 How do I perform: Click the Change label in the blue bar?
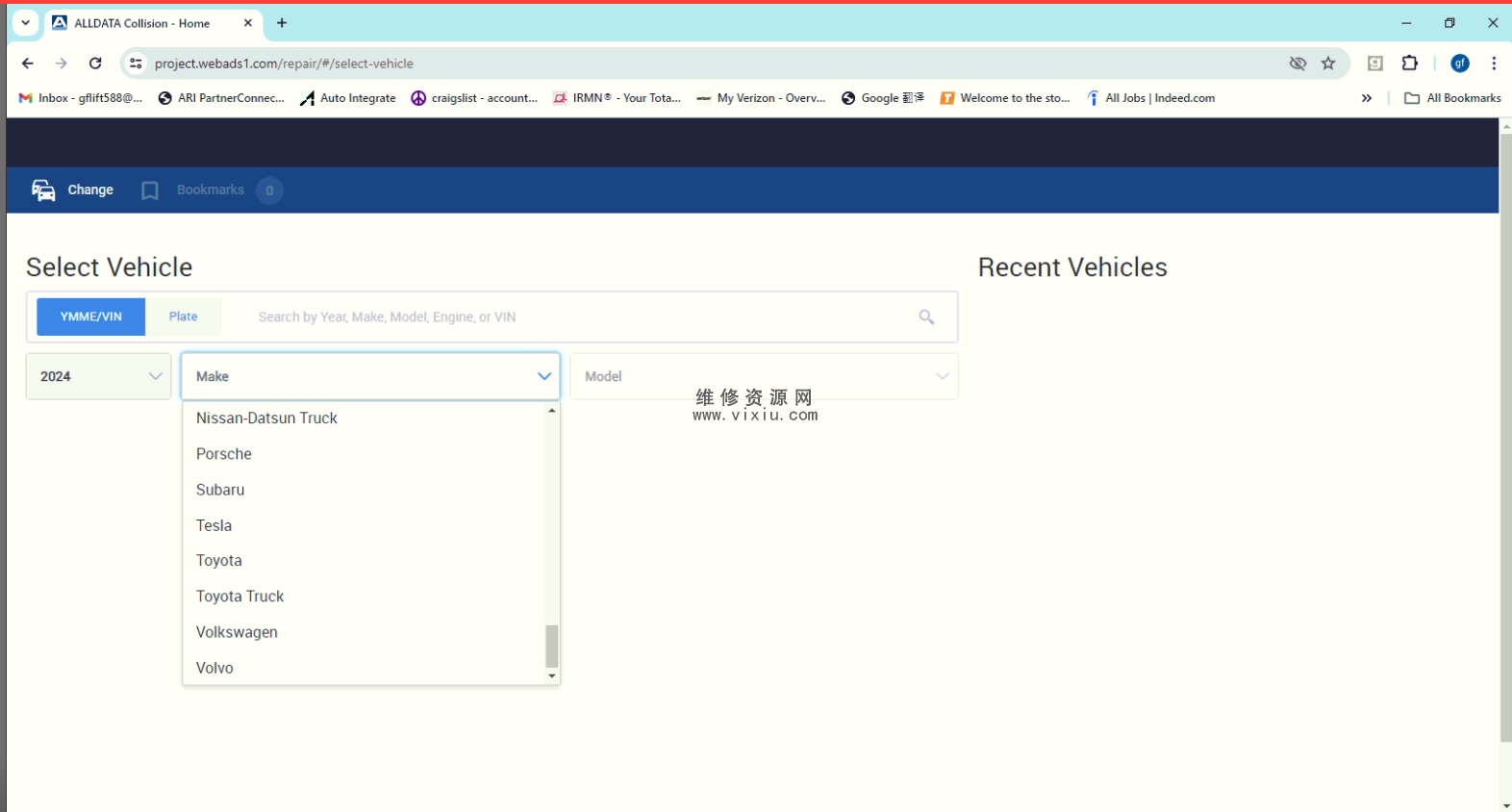pos(90,190)
